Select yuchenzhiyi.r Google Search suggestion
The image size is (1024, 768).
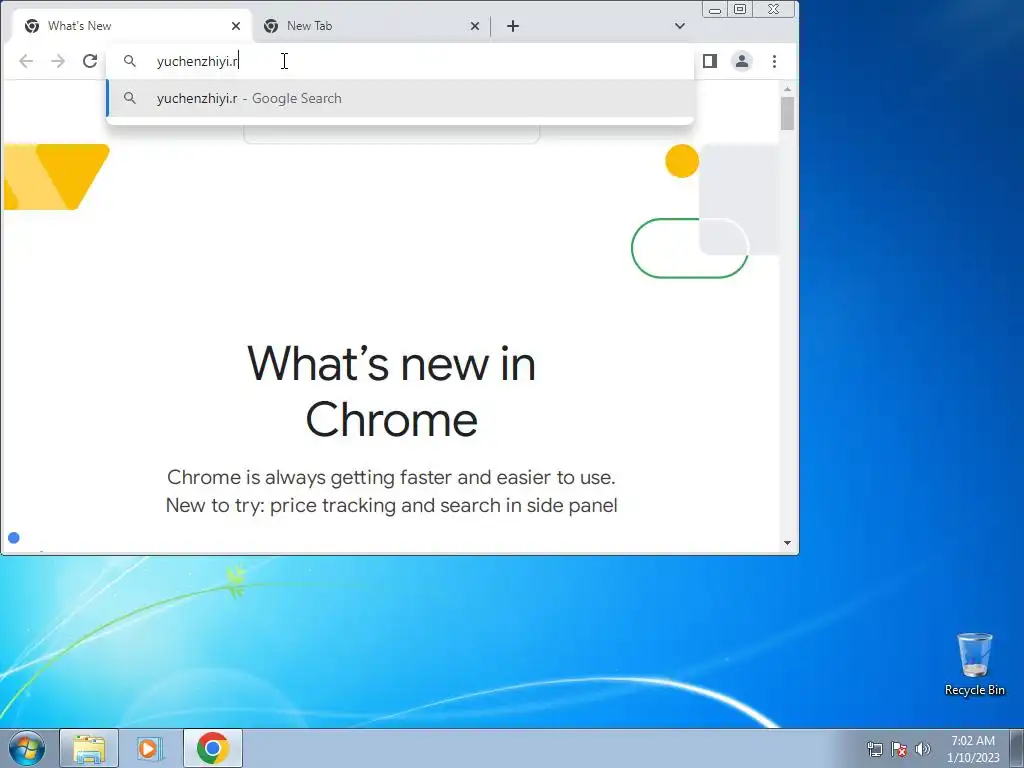400,99
